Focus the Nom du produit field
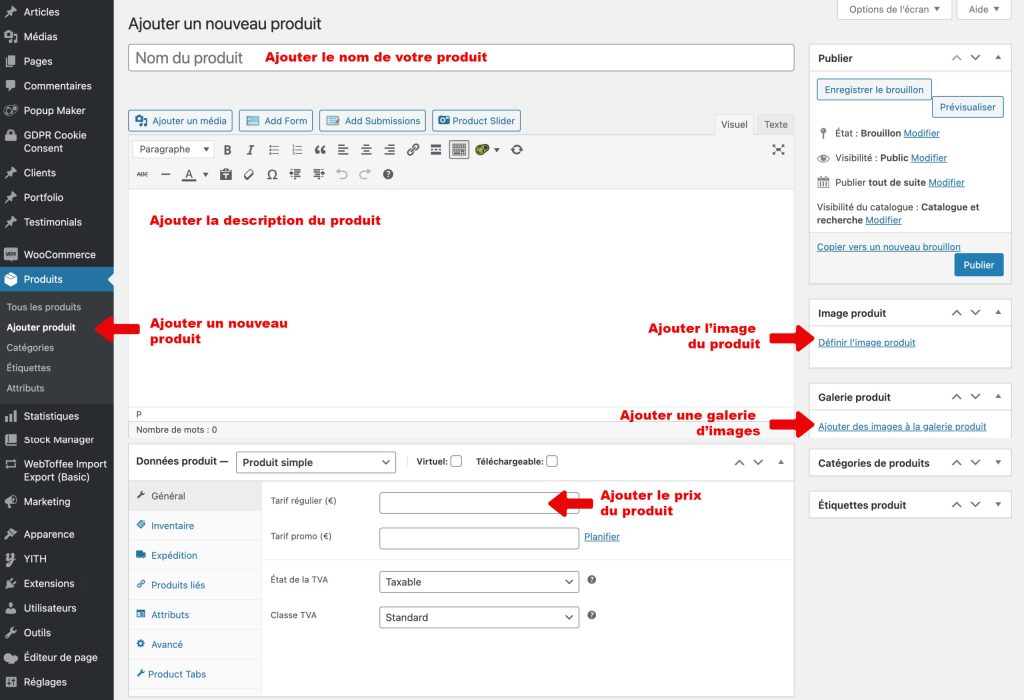Image resolution: width=1024 pixels, height=700 pixels. point(461,57)
